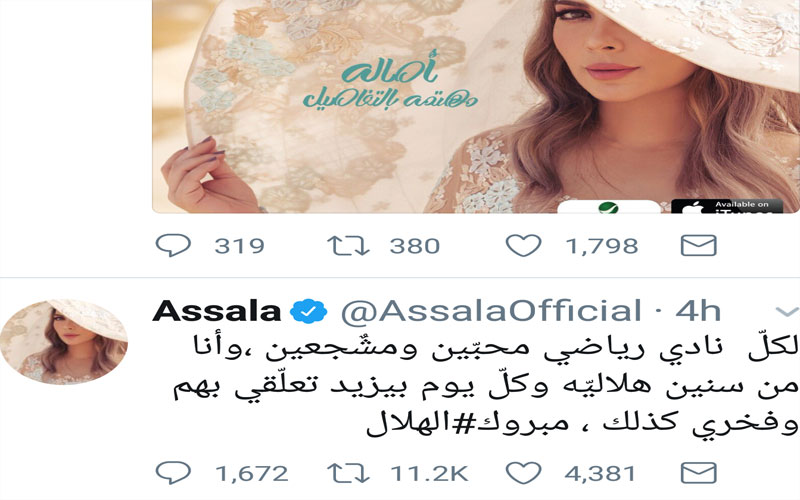Image resolution: width=800 pixels, height=500 pixels.
Task: Open Assala's profile picture
Action: coord(64,341)
